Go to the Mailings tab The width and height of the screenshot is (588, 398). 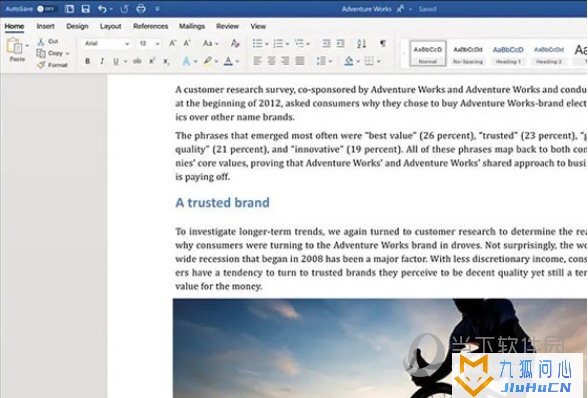point(192,26)
